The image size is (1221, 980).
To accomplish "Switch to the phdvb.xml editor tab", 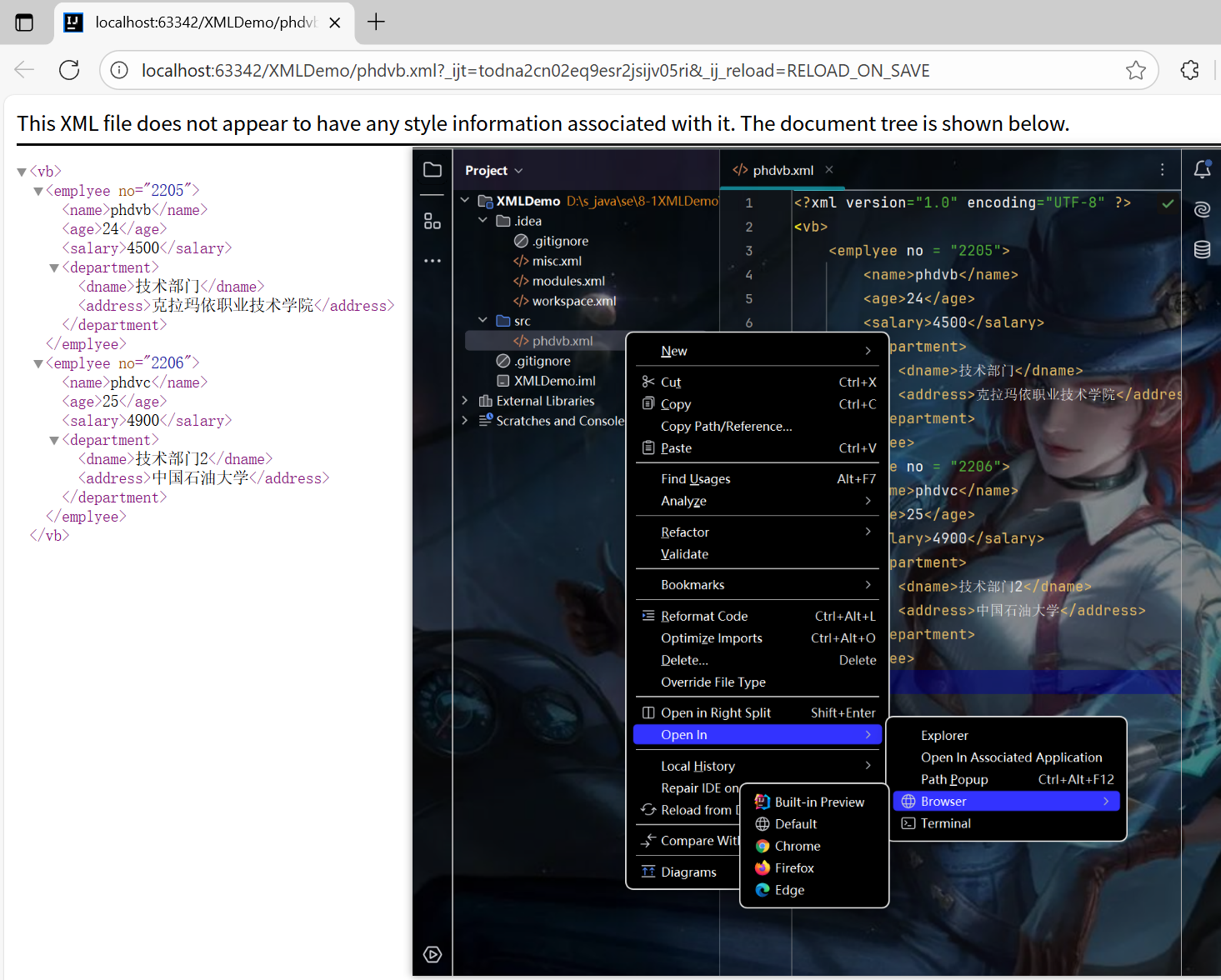I will coord(773,170).
